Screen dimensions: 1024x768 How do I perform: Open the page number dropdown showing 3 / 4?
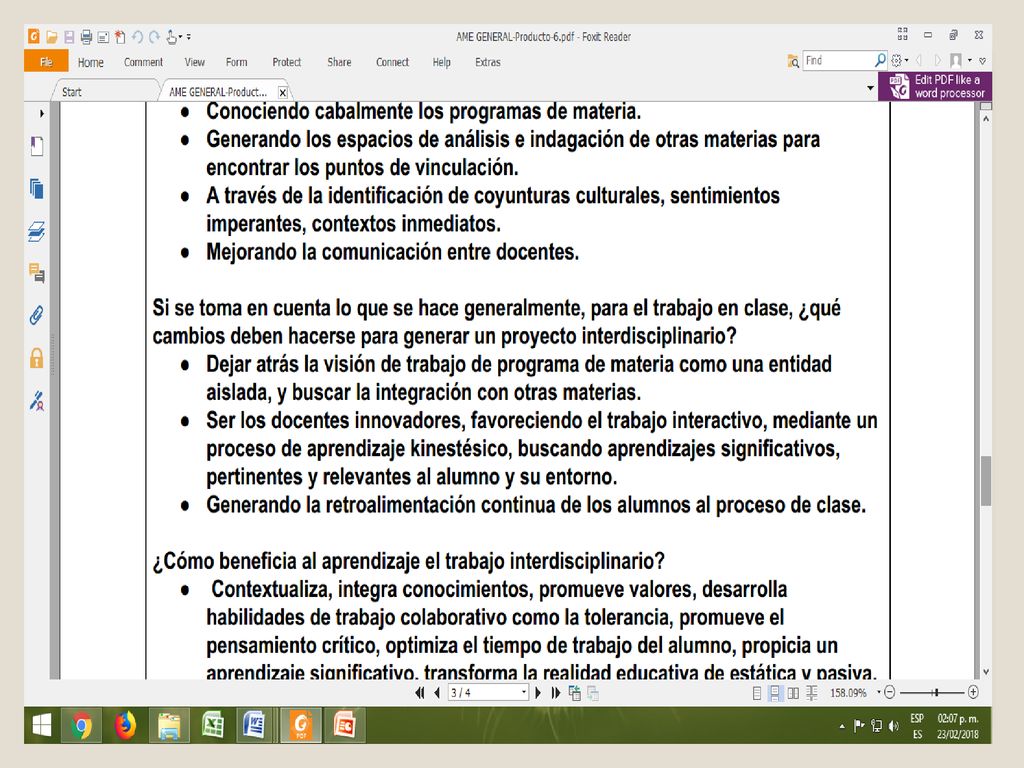click(524, 692)
